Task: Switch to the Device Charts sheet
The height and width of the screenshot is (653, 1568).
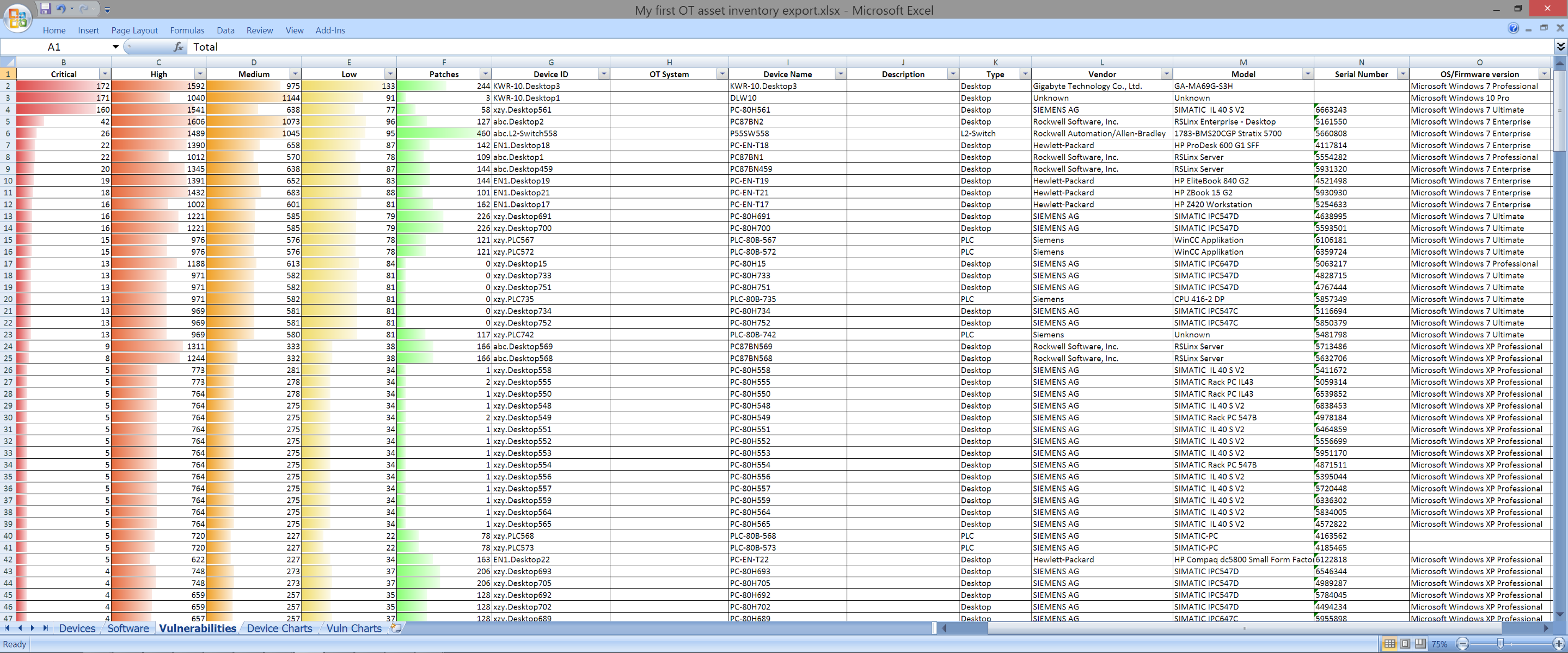Action: click(279, 628)
